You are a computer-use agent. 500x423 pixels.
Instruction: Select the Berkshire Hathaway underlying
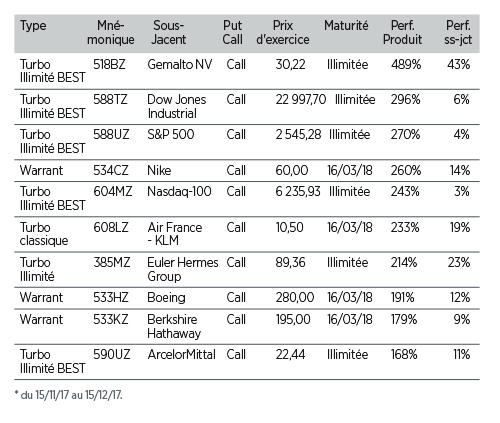coord(174,326)
